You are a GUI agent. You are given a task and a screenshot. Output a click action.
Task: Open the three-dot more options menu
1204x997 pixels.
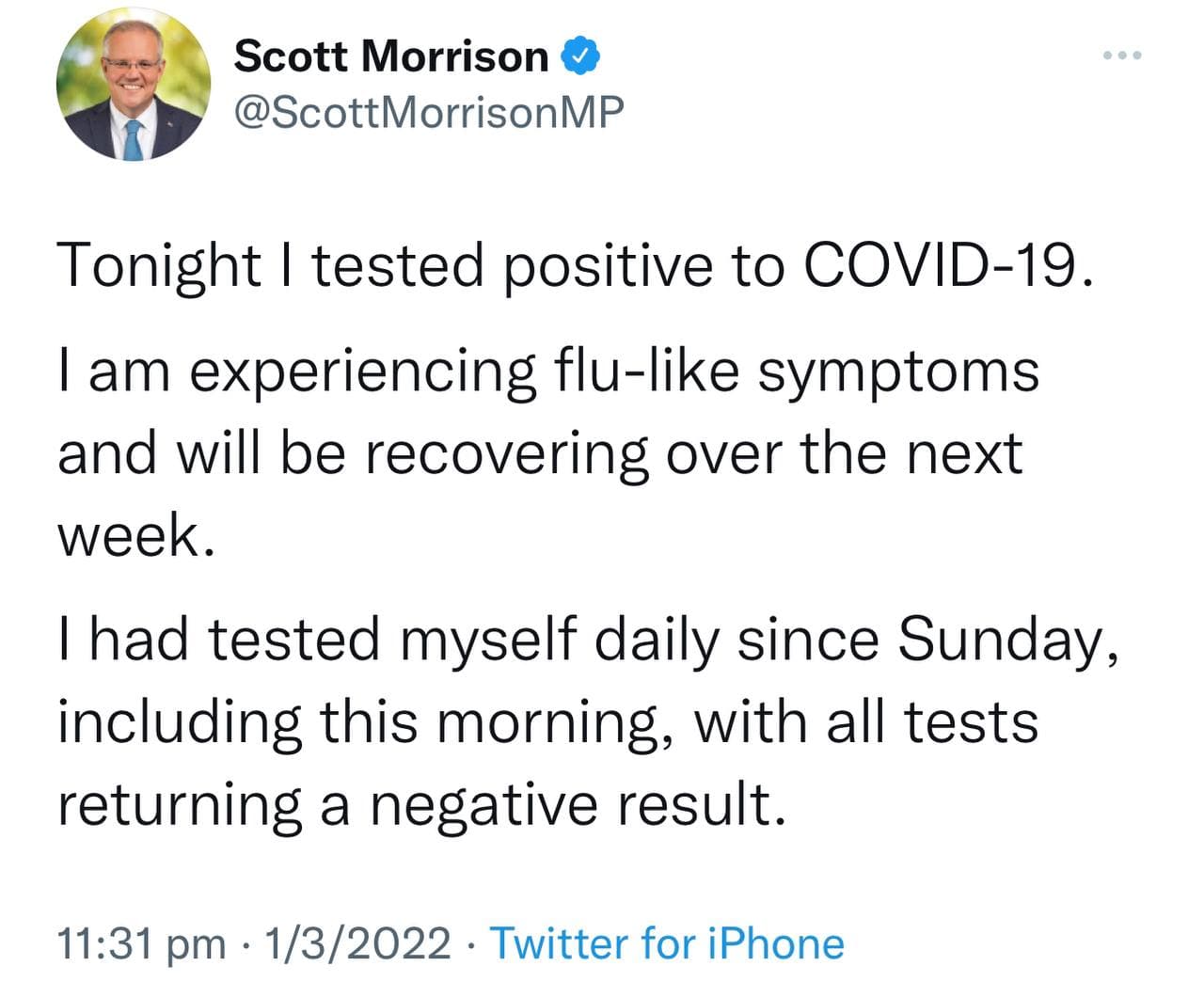[x=1122, y=56]
